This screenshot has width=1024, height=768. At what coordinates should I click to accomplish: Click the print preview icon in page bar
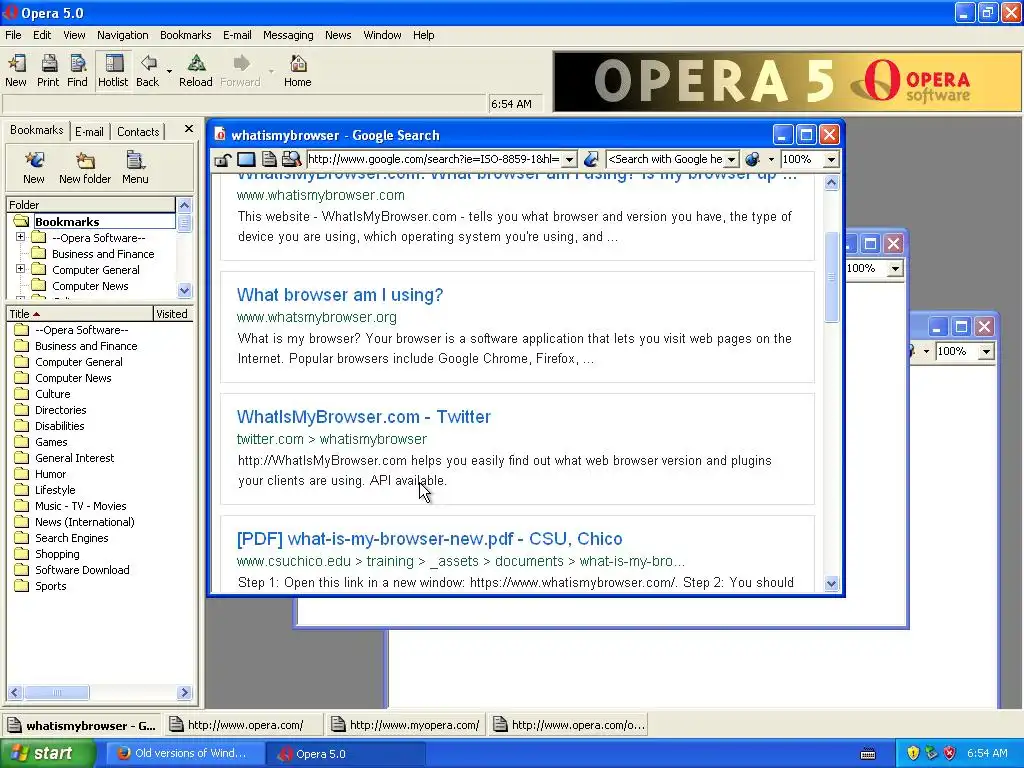[x=291, y=159]
